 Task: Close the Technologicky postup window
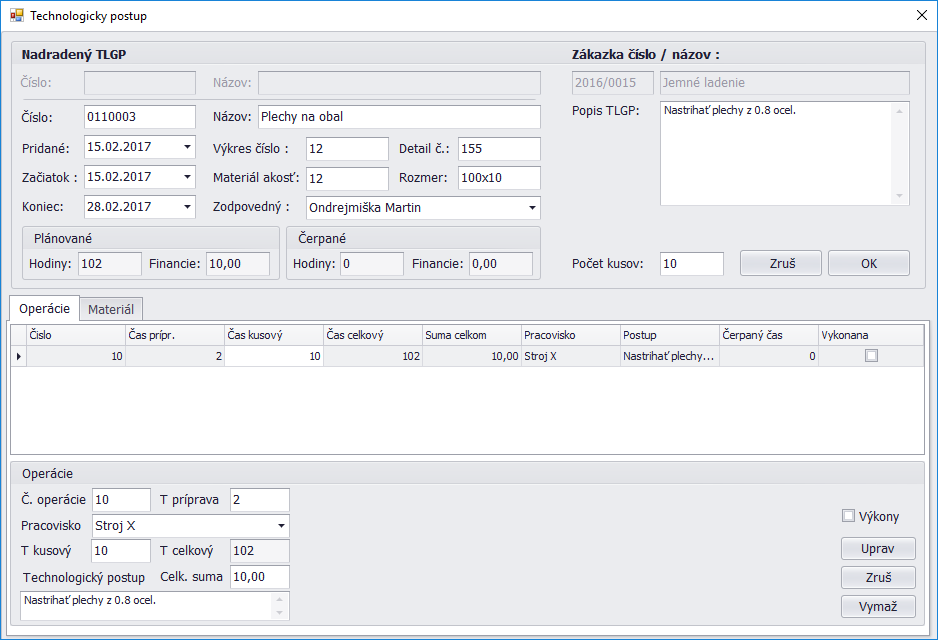coord(920,16)
